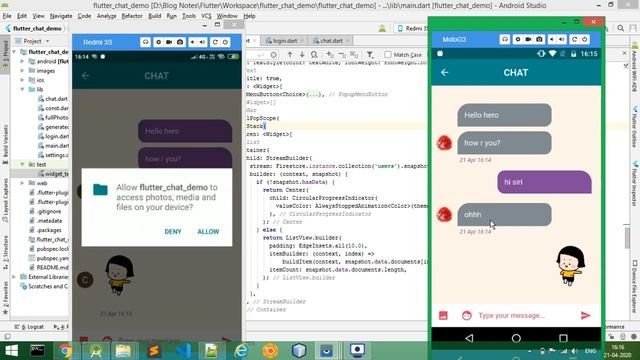Viewport: 640px width, 360px height.
Task: Open the Flutter Outline side panel
Action: click(635, 127)
